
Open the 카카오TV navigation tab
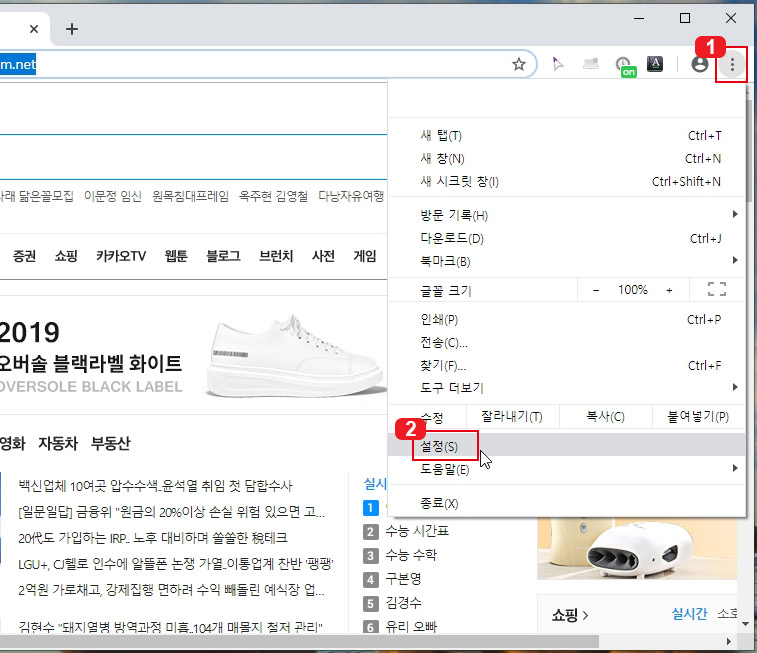point(121,256)
